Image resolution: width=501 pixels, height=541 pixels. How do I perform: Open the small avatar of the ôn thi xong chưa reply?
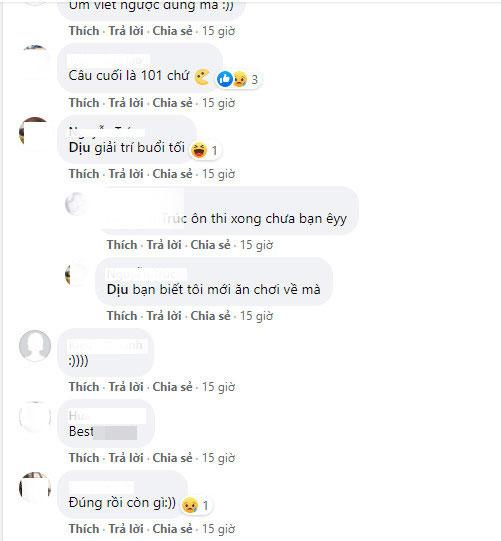coord(76,204)
